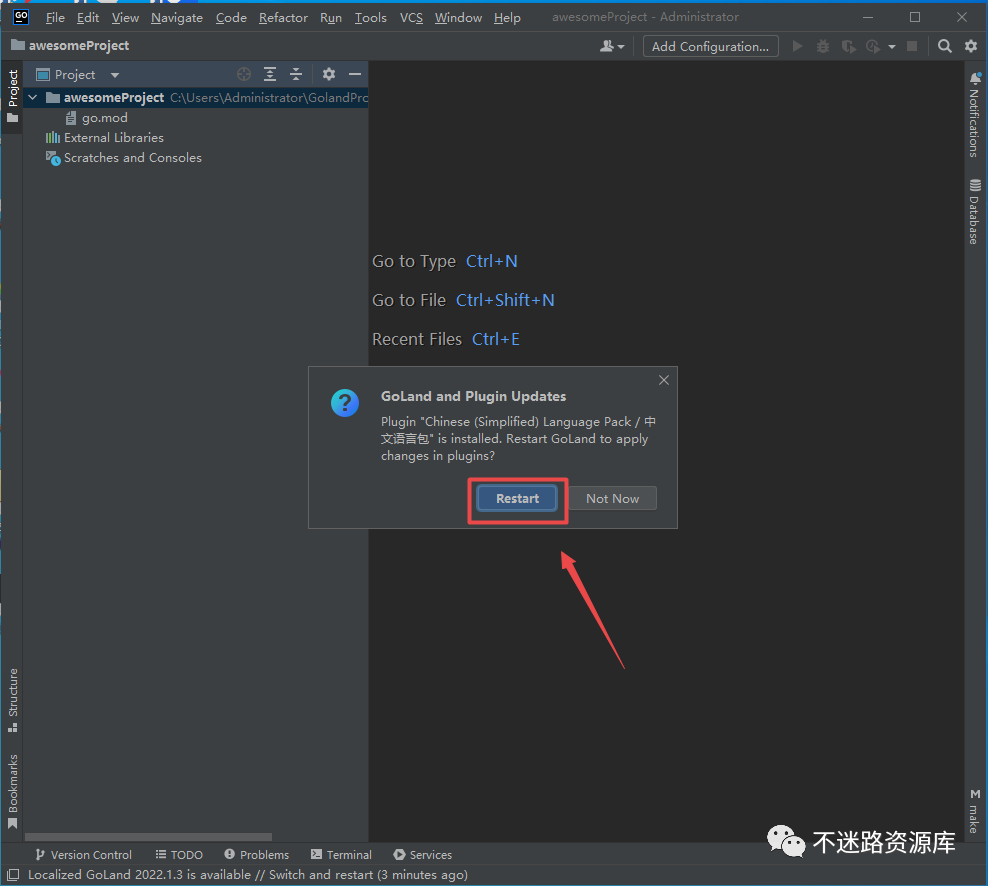Open the Navigate menu
This screenshot has height=886, width=988.
(x=176, y=18)
